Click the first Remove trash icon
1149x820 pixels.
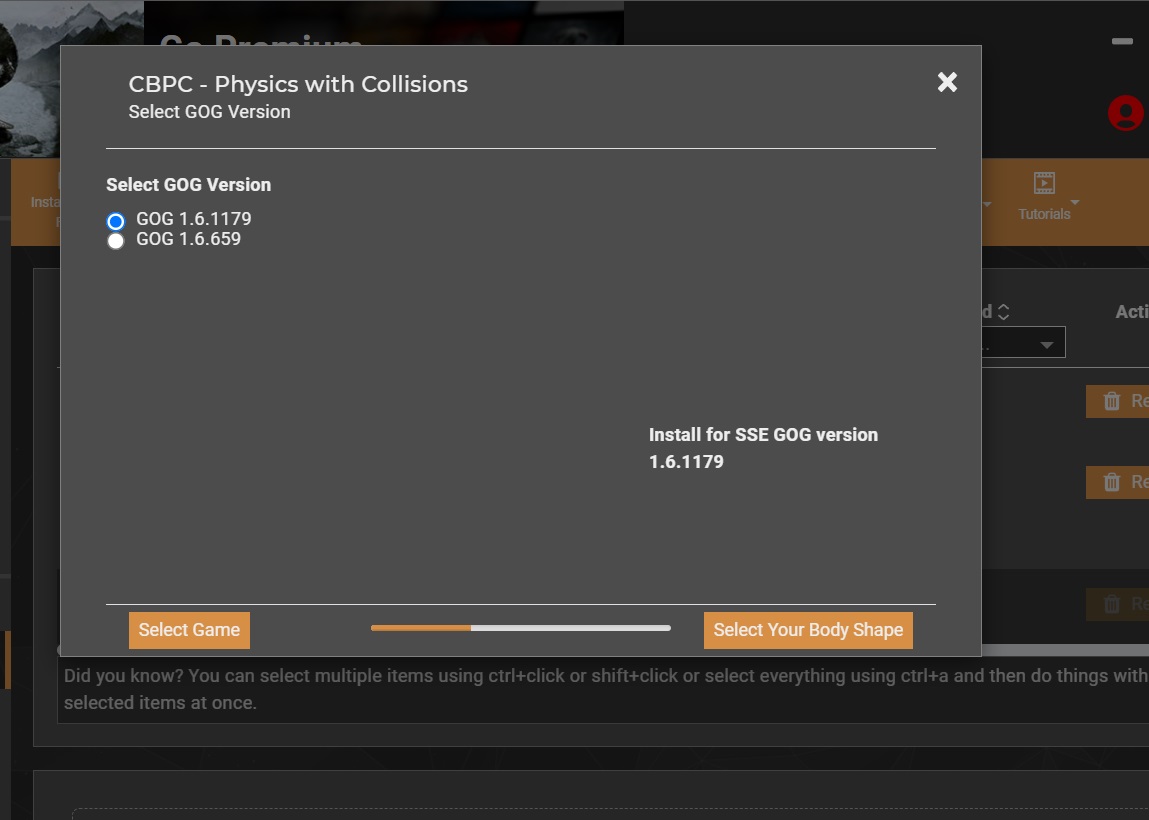pyautogui.click(x=1112, y=401)
